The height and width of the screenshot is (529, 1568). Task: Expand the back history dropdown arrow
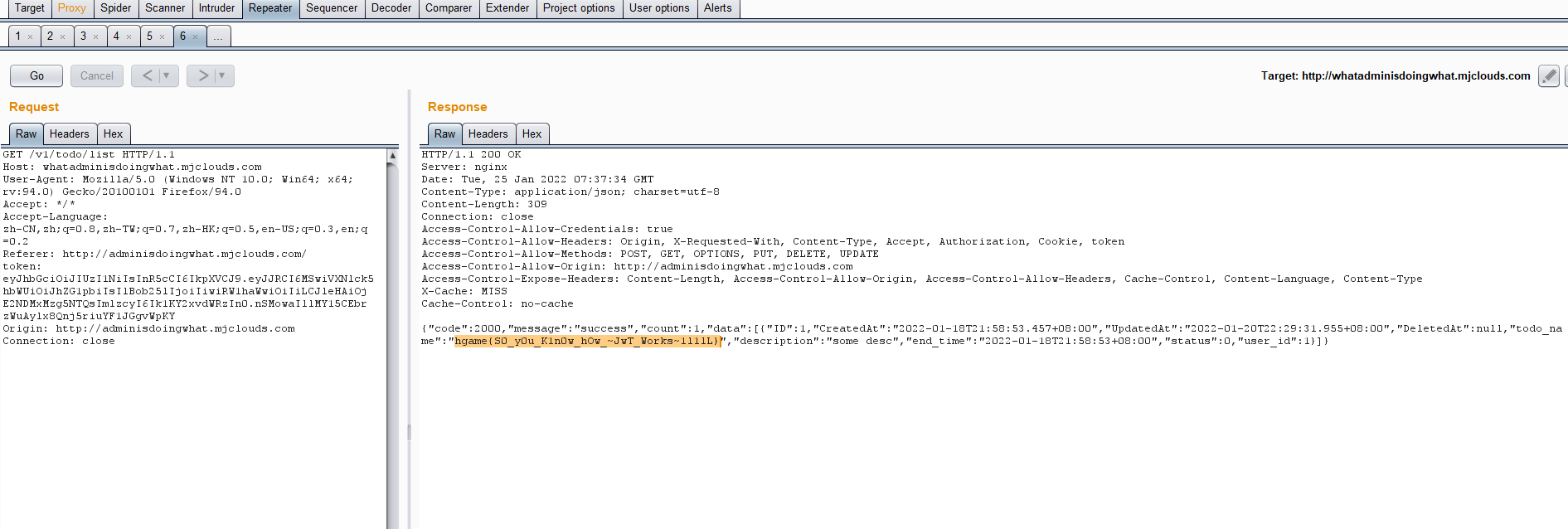pos(167,75)
